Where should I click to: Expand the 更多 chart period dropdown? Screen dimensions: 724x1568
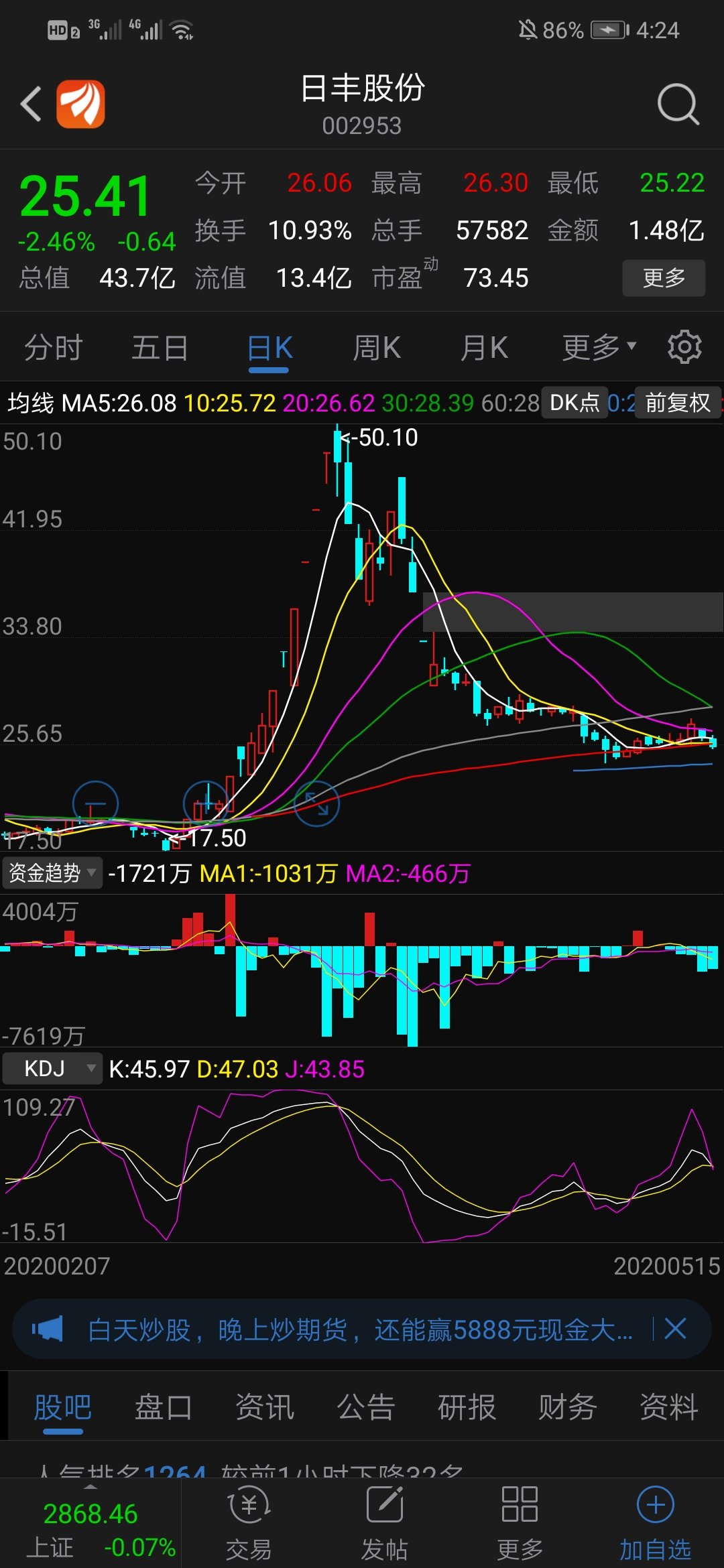[599, 347]
